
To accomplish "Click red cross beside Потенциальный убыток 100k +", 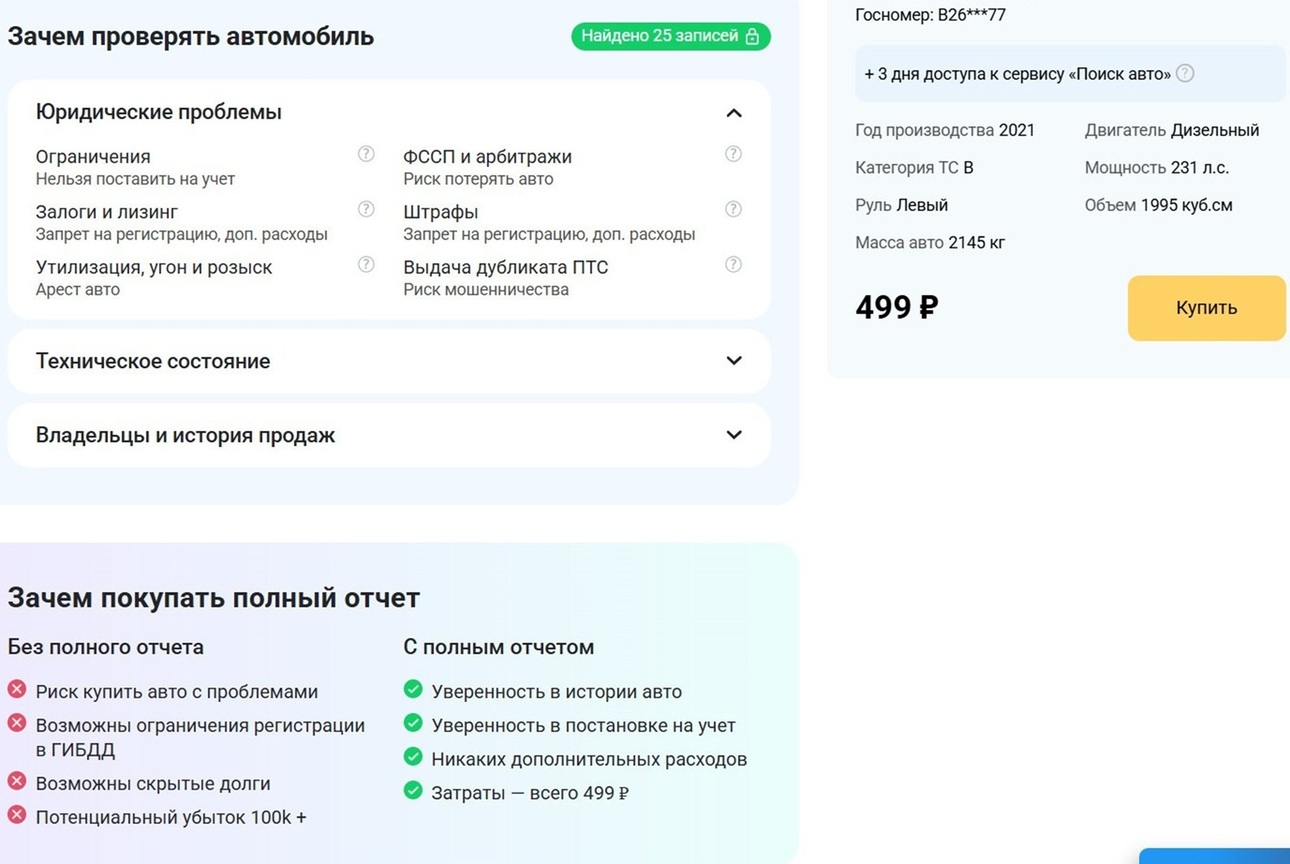I will coord(17,815).
